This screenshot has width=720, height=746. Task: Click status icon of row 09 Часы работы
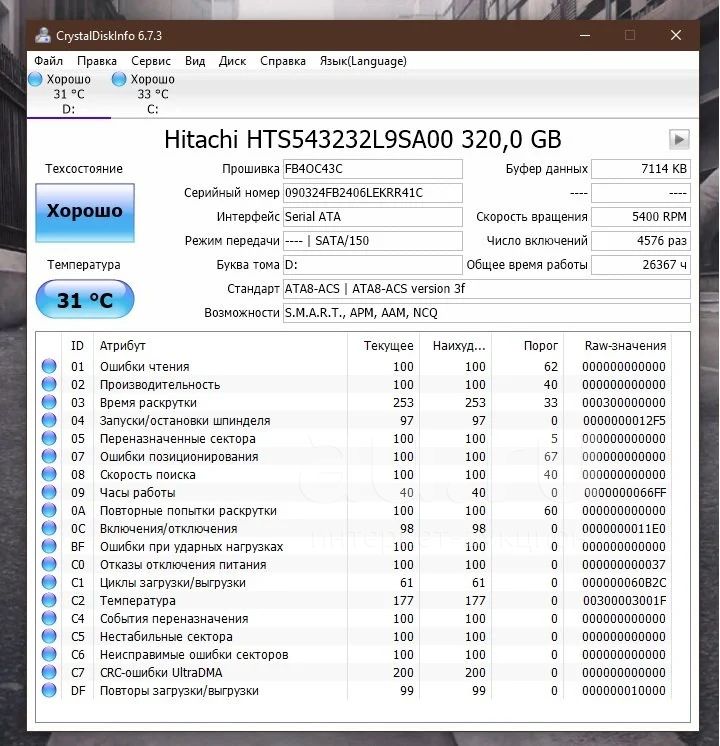pos(49,492)
